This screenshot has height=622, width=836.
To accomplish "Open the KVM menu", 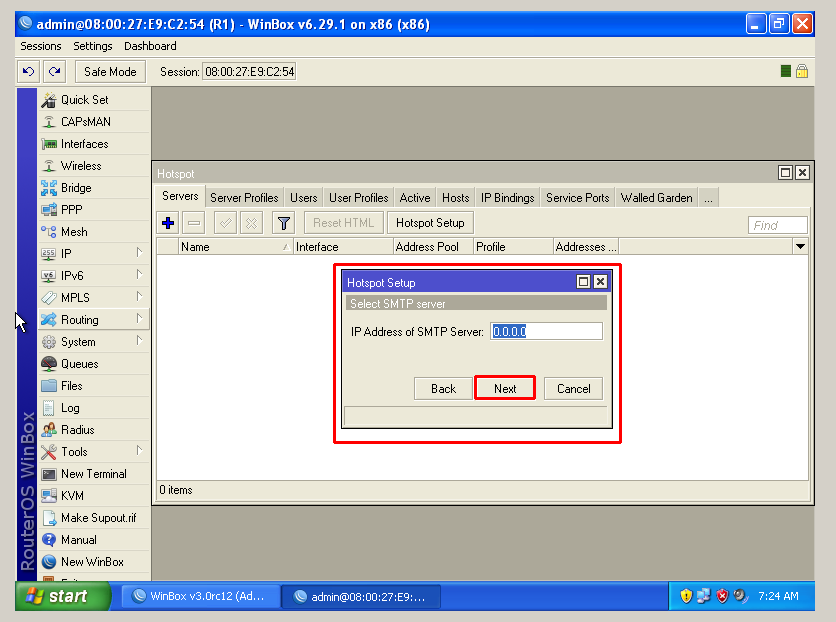I will tap(94, 496).
